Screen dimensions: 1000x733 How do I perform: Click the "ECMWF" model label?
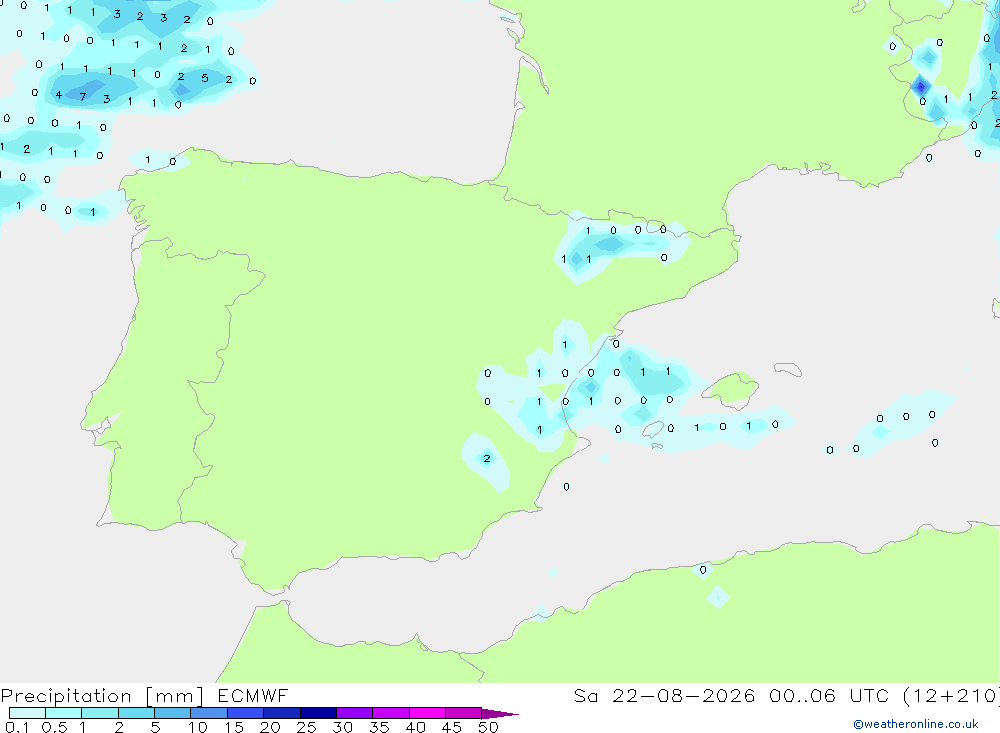253,695
